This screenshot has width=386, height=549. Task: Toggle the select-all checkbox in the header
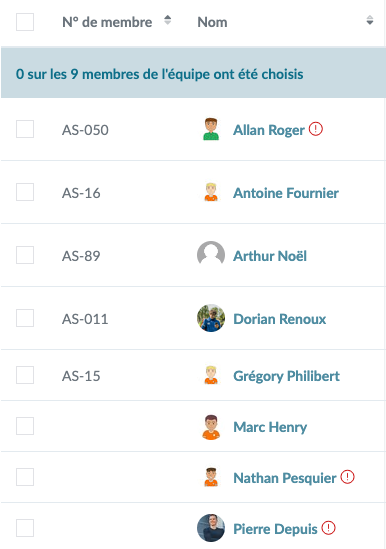click(x=25, y=22)
